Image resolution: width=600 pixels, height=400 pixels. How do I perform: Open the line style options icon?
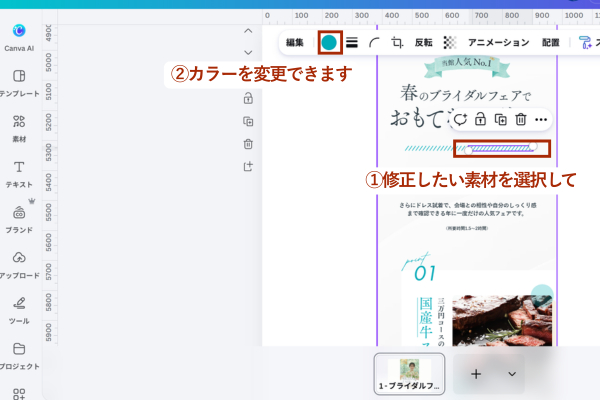[x=352, y=42]
